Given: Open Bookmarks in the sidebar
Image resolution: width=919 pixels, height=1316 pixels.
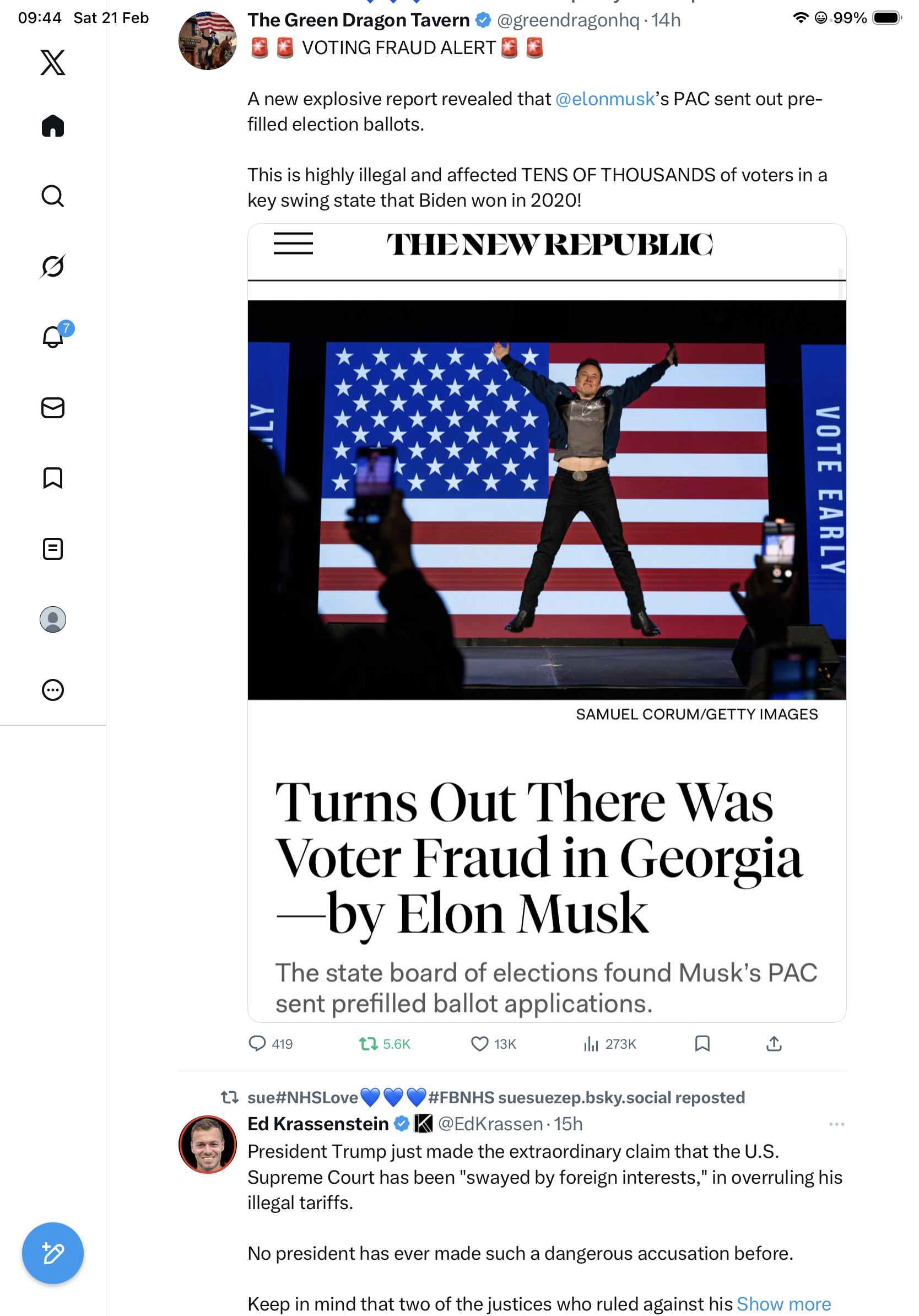Looking at the screenshot, I should click(x=53, y=478).
